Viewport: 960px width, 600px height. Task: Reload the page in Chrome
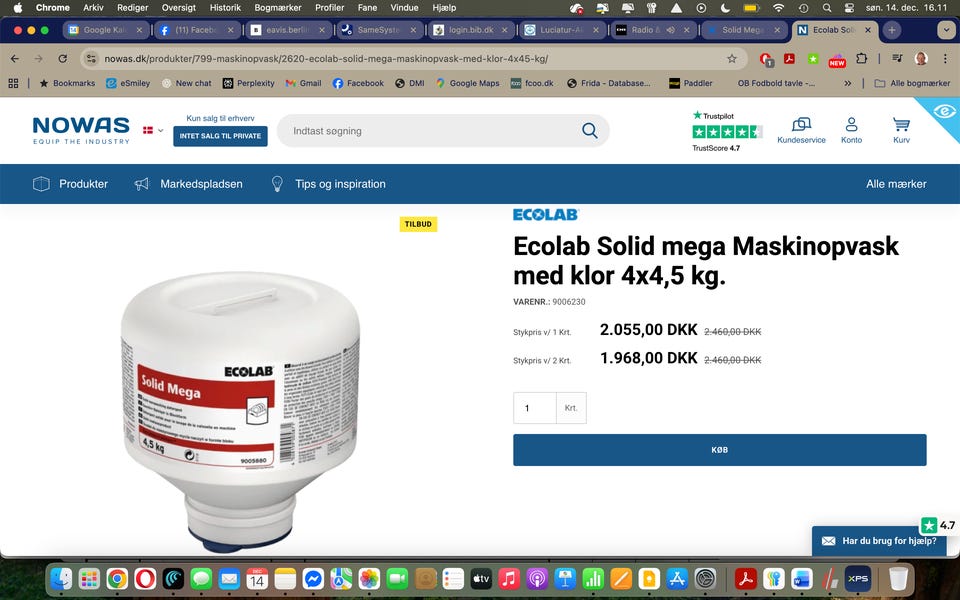point(62,59)
